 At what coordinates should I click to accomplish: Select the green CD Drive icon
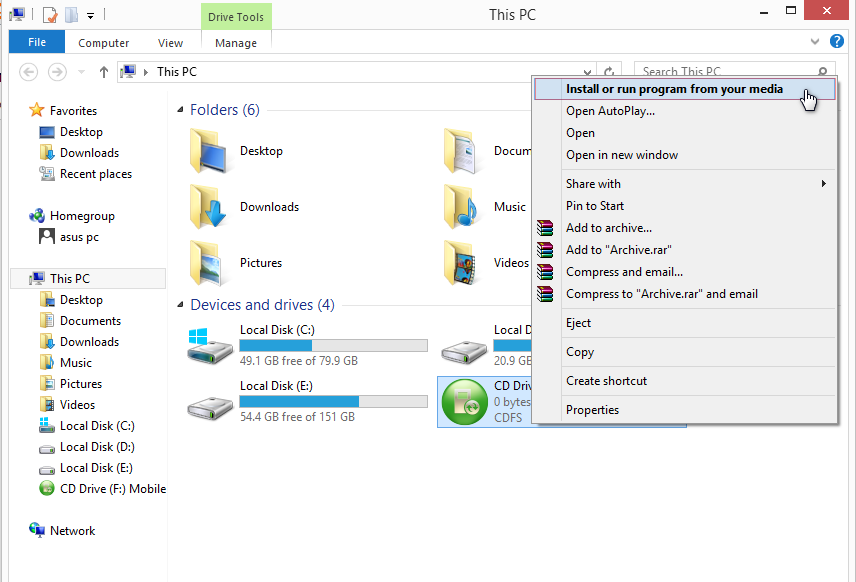click(464, 402)
